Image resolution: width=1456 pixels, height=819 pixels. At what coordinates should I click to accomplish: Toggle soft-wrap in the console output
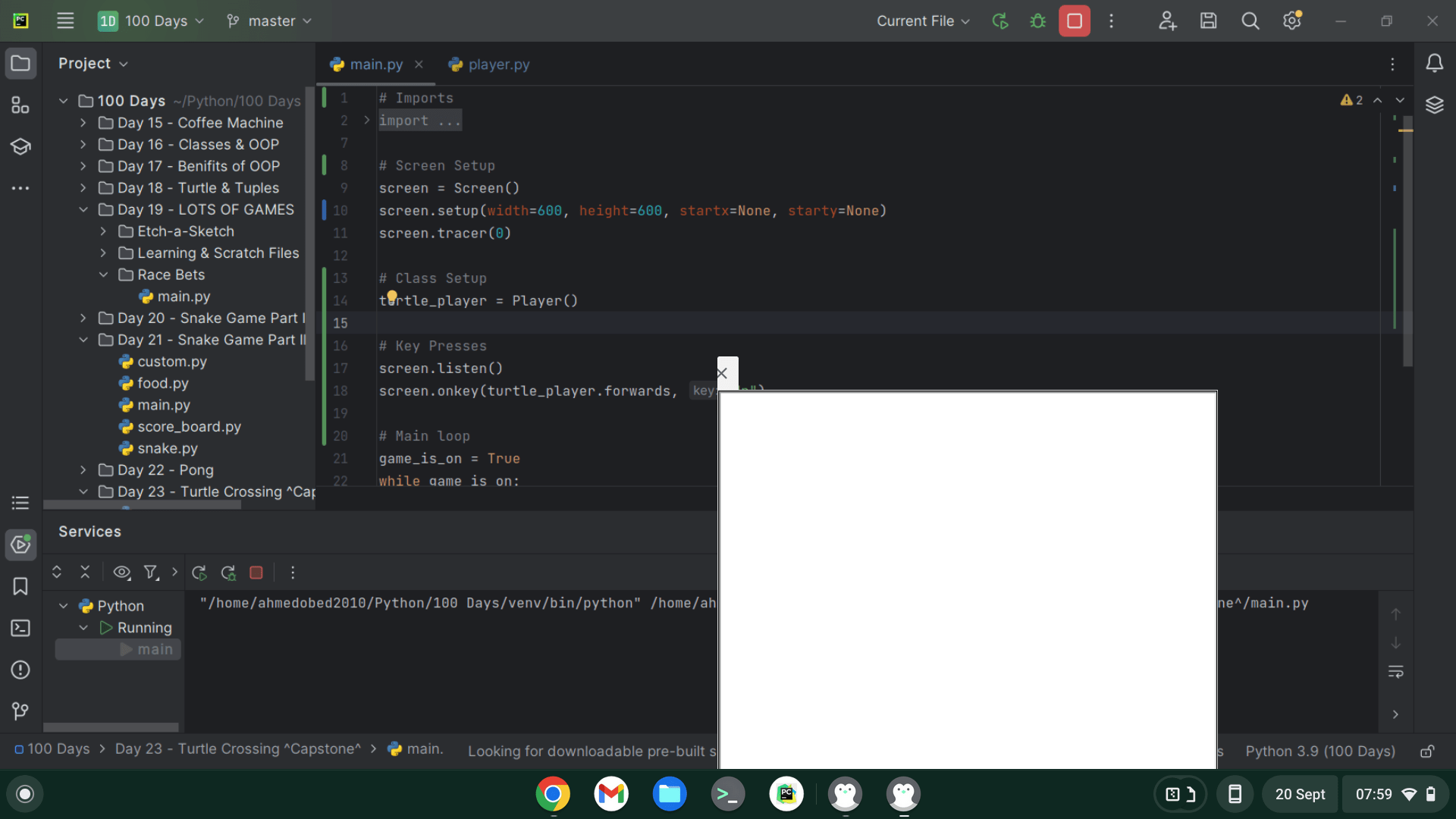[1395, 672]
